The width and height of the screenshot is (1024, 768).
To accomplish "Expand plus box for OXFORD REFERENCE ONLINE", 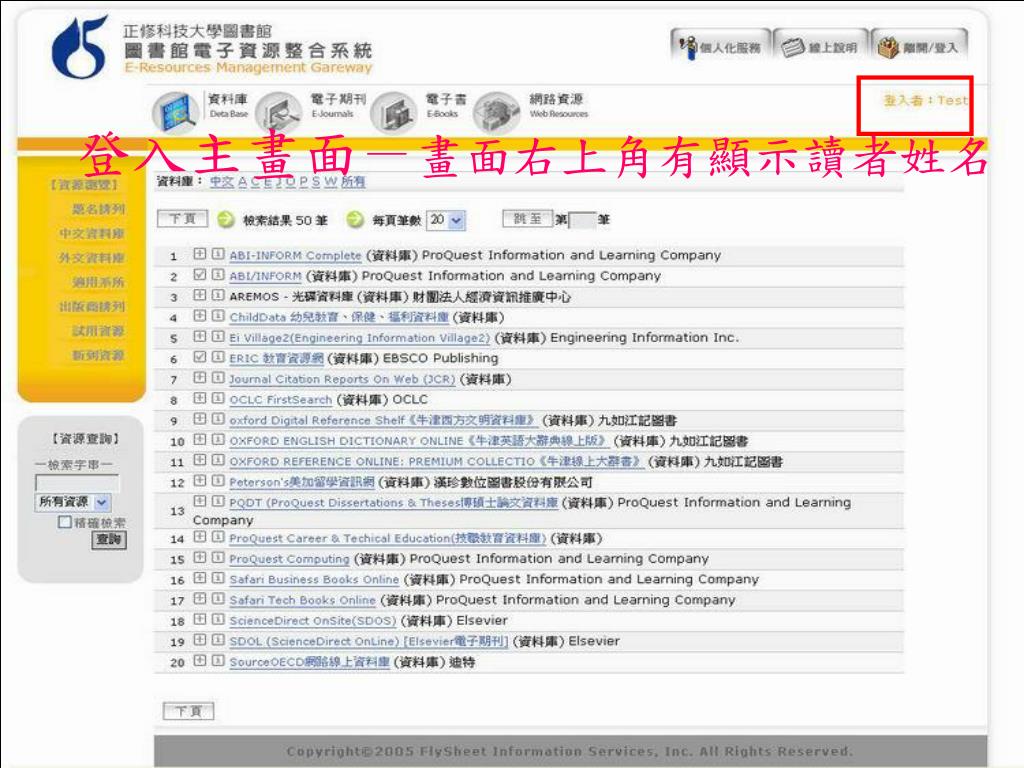I will (x=200, y=460).
